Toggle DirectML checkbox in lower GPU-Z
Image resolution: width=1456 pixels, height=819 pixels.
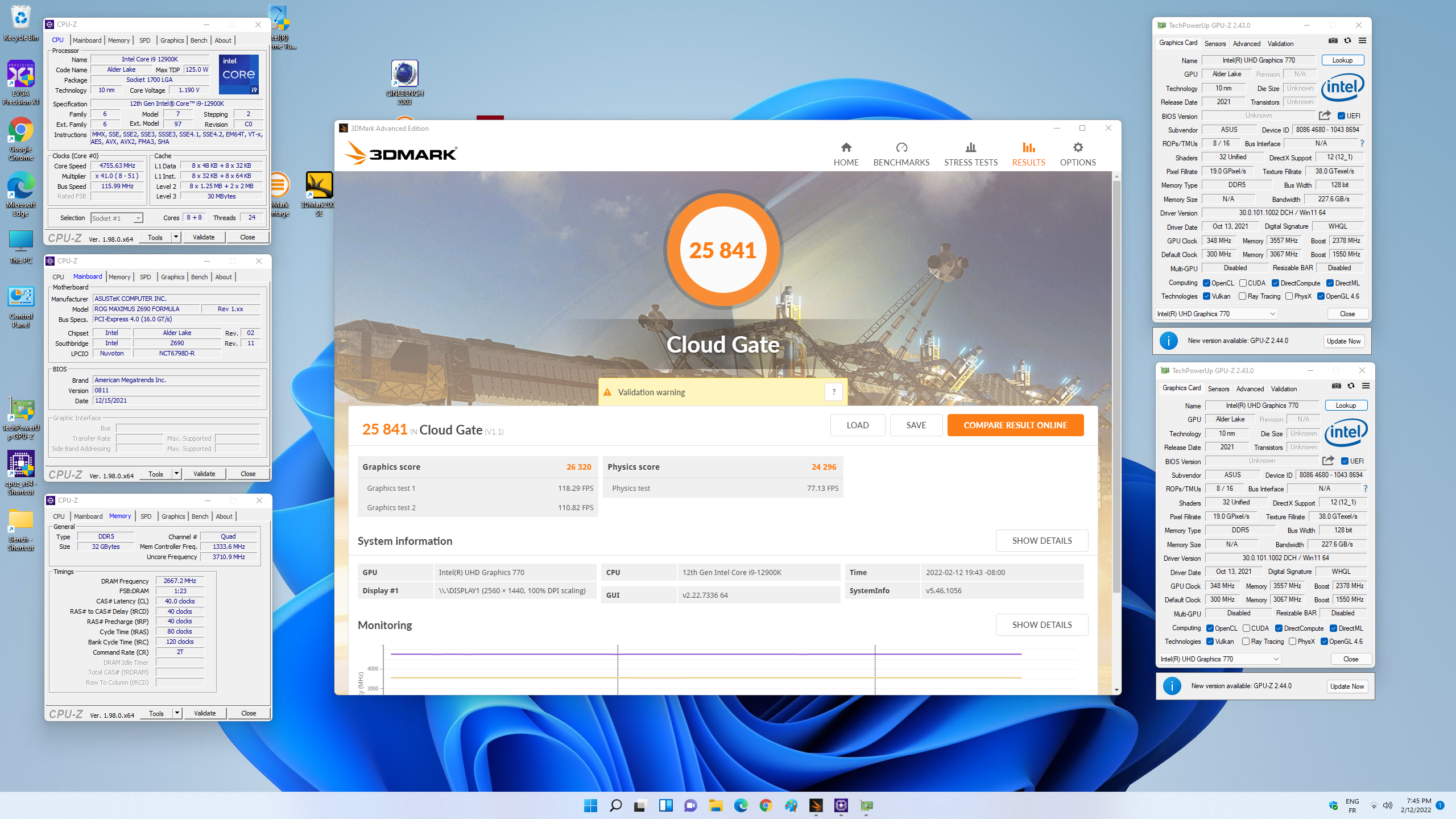[x=1333, y=628]
